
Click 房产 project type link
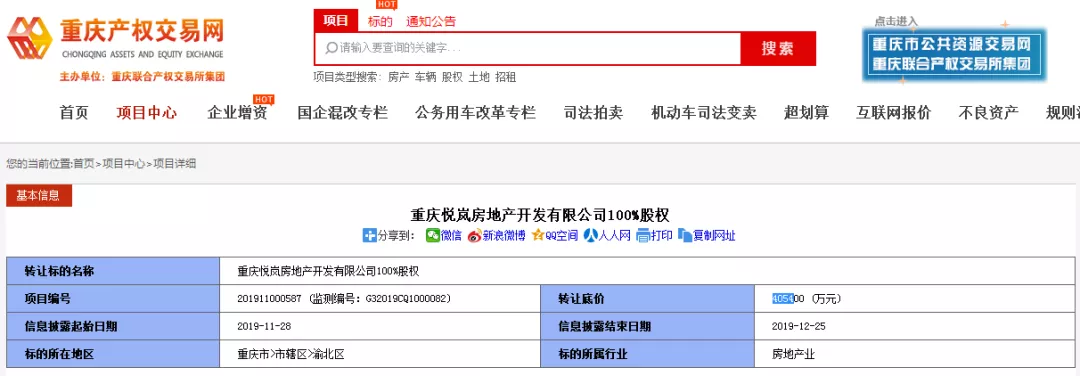tap(399, 77)
